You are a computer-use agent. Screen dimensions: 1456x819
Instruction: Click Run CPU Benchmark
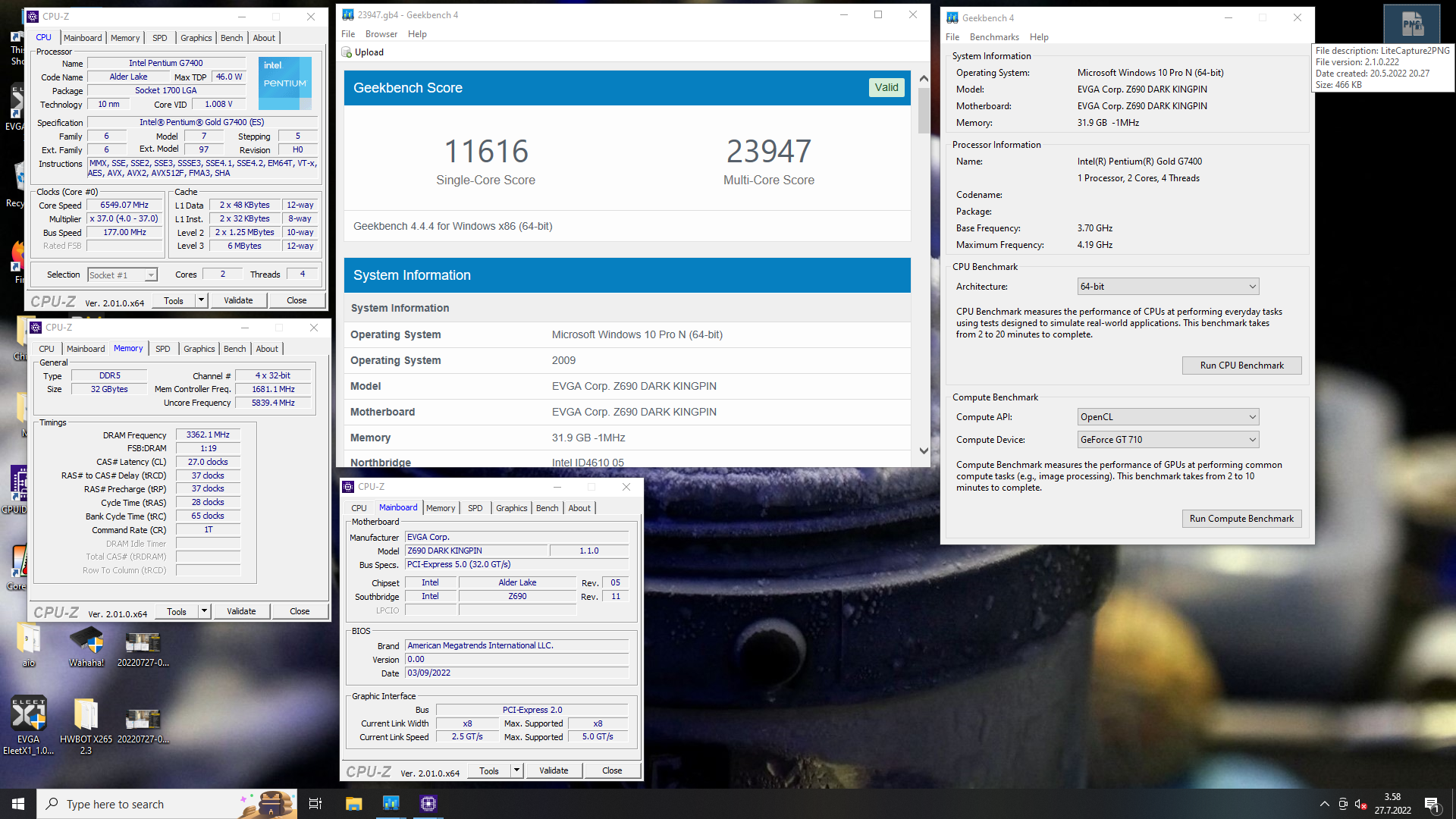tap(1241, 366)
